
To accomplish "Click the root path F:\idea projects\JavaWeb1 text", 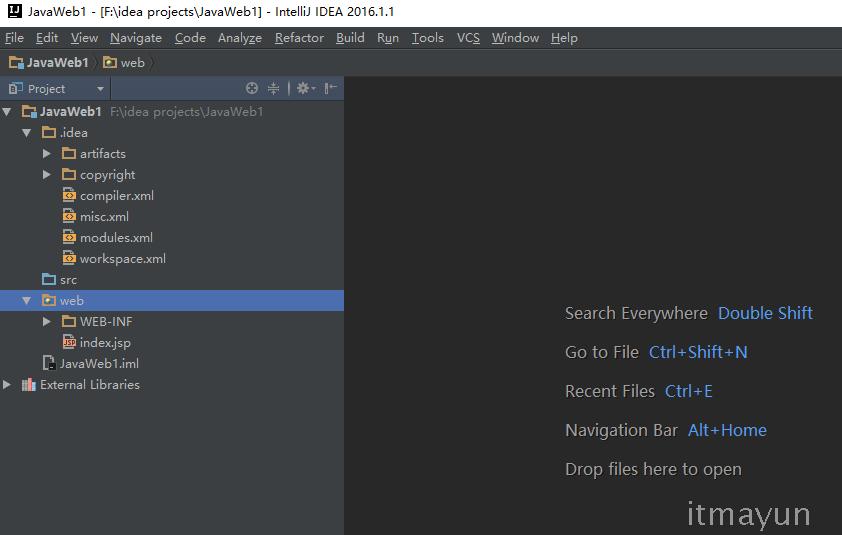I will (x=186, y=112).
